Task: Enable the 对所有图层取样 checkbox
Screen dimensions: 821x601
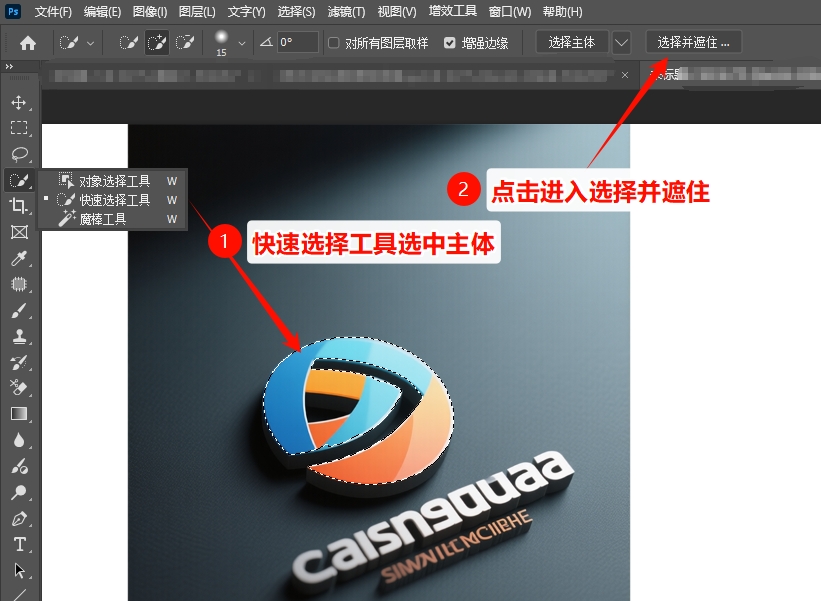Action: 333,43
